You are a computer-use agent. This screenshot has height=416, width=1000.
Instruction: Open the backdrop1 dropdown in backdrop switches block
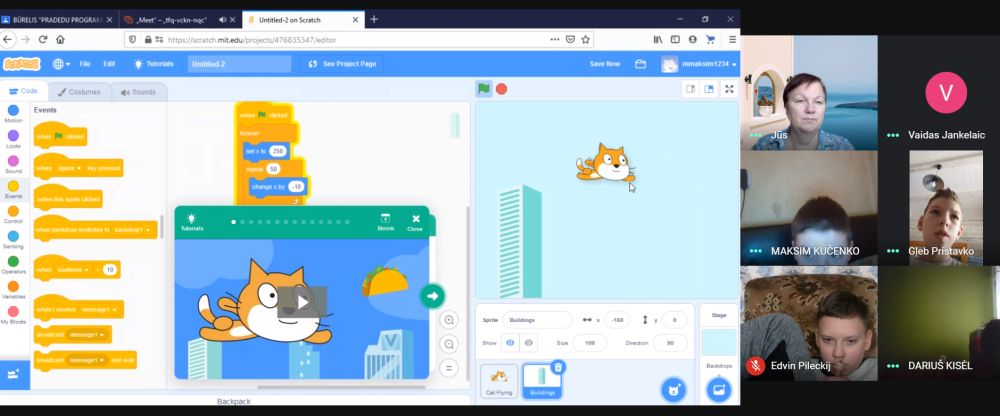pos(133,229)
